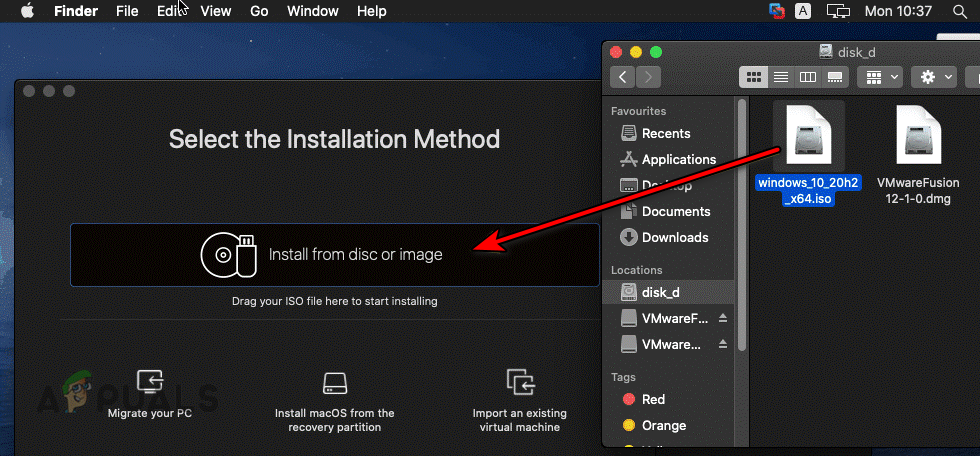Viewport: 980px width, 456px height.
Task: Open the Window menu
Action: tap(312, 11)
